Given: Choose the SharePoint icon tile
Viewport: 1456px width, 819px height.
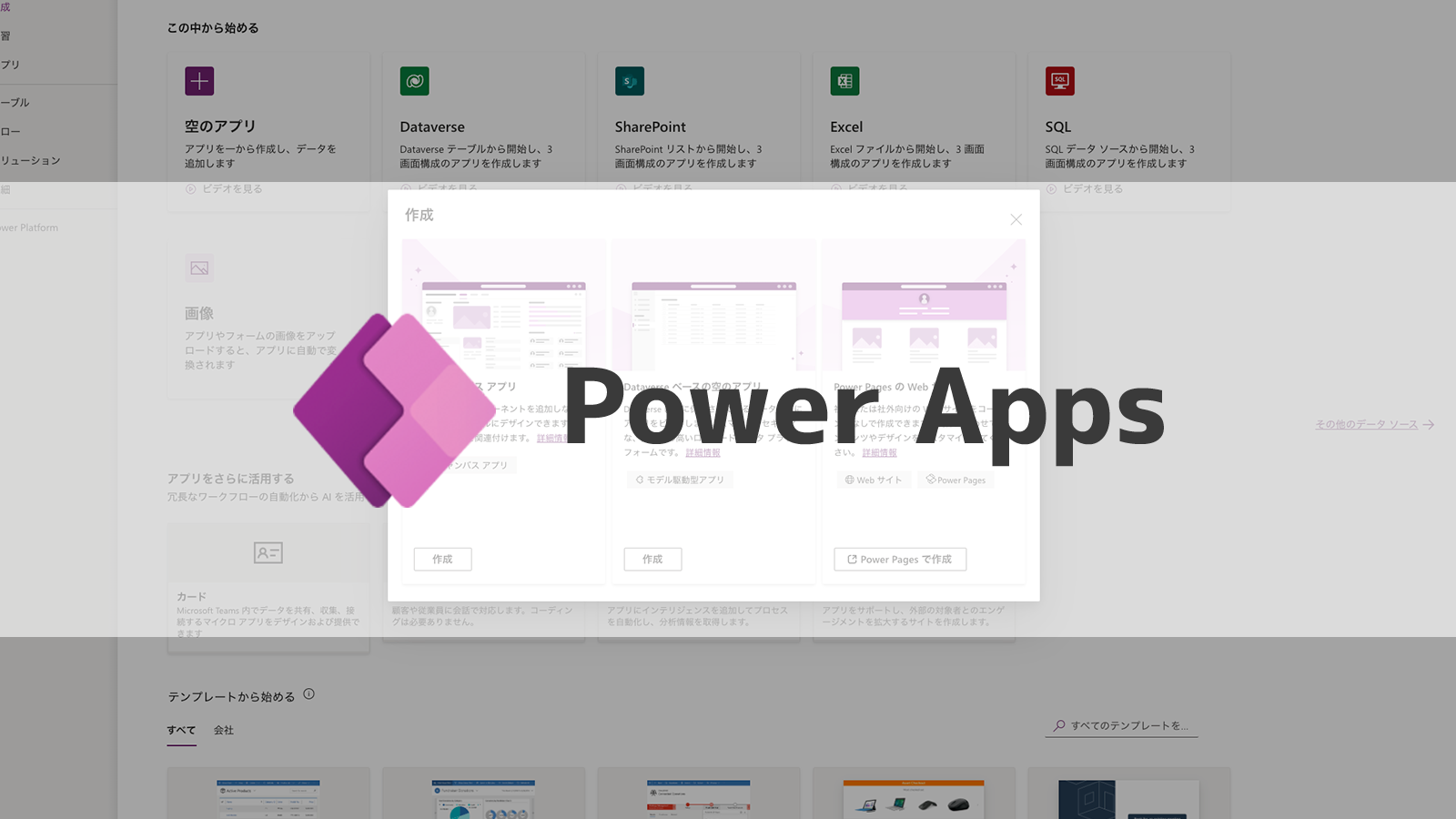Looking at the screenshot, I should point(630,81).
